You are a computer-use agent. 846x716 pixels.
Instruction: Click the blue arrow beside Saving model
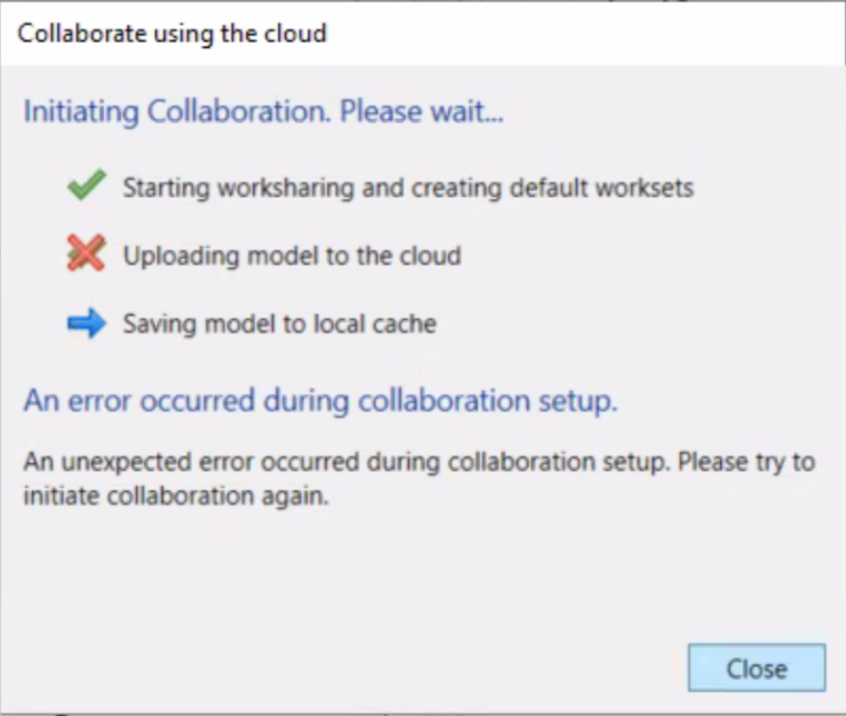[x=87, y=323]
